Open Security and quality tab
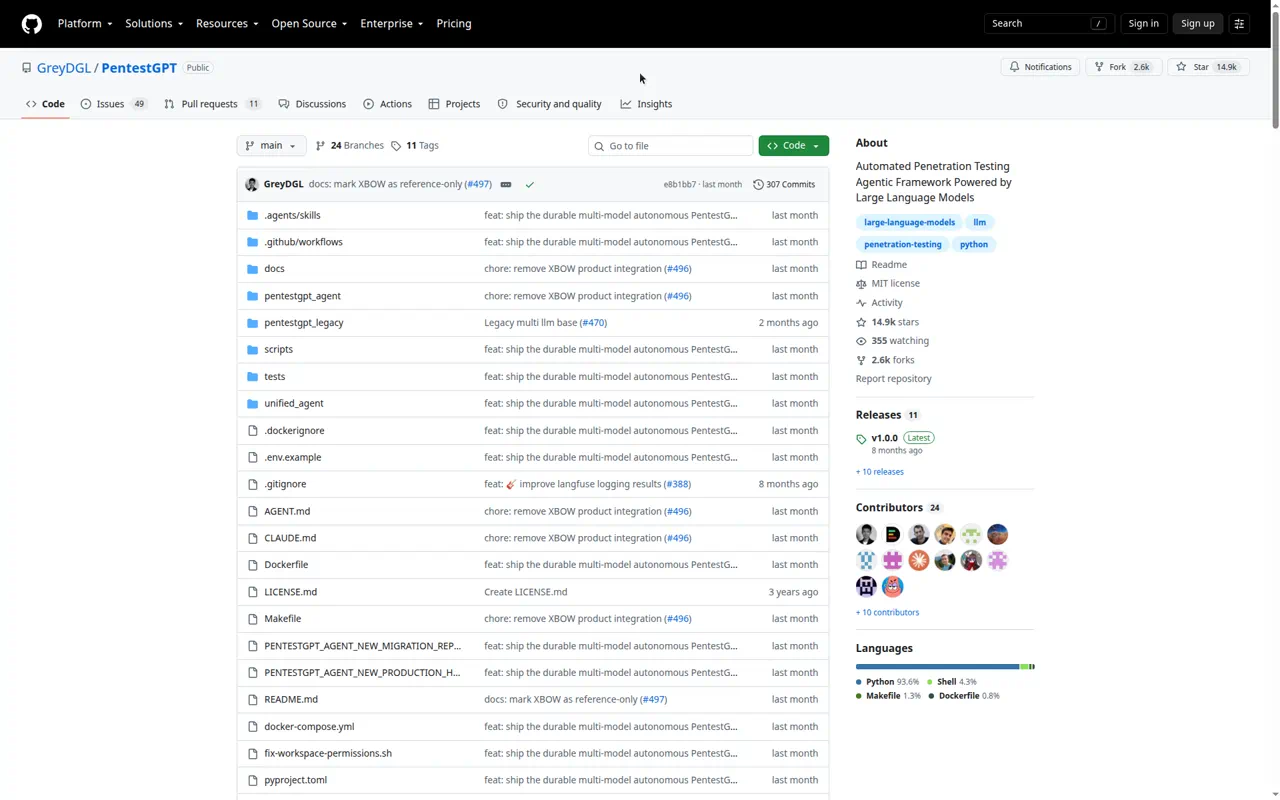 tap(549, 104)
